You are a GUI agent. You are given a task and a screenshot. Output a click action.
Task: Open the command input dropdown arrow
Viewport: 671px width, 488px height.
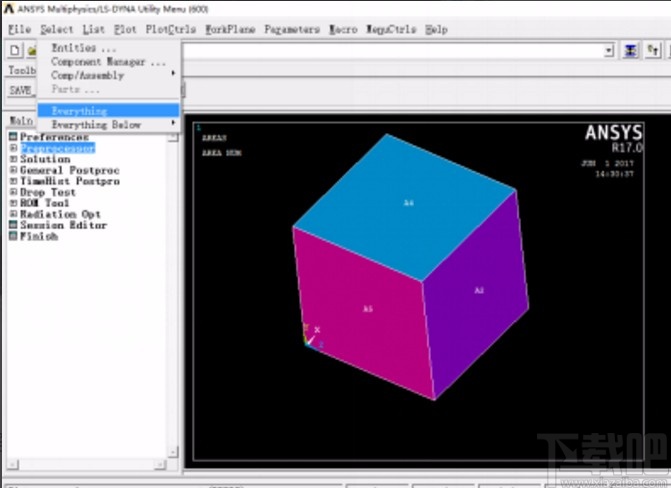point(608,50)
